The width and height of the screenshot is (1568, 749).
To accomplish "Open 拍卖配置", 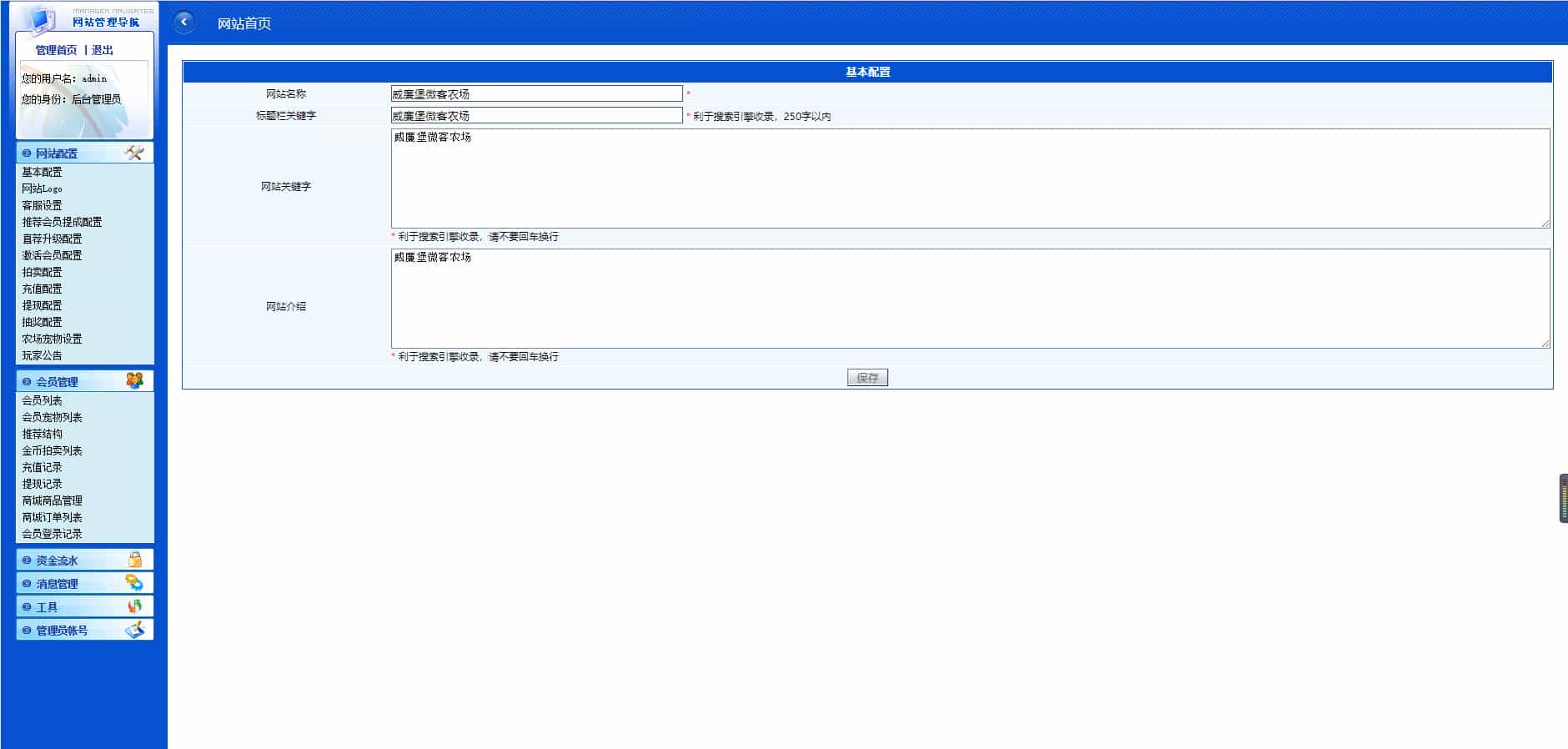I will pyautogui.click(x=42, y=272).
